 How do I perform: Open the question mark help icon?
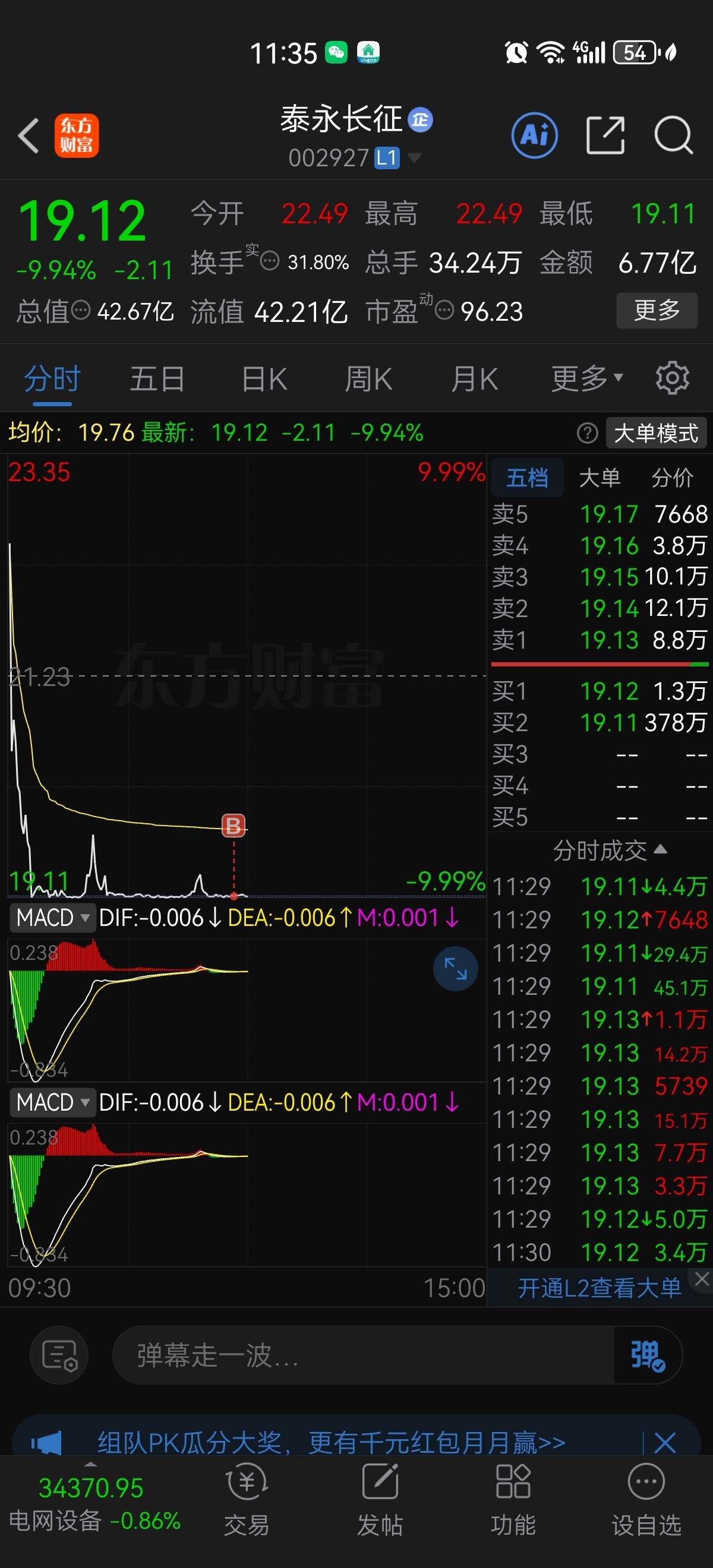587,434
